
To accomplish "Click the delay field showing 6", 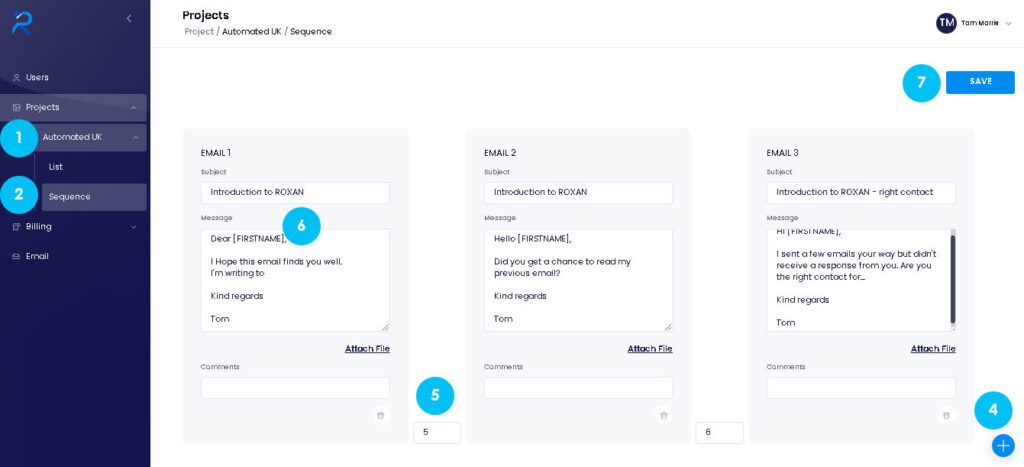I will click(720, 432).
